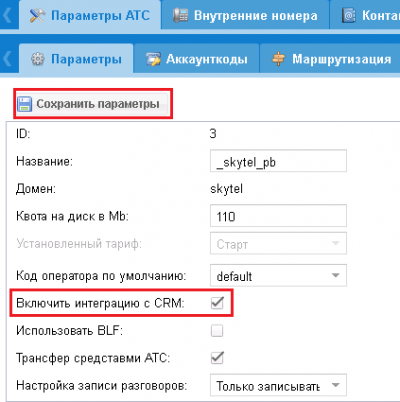Viewport: 400px width, 402px height.
Task: Toggle Трансфер средствами АТС checkbox
Action: pyautogui.click(x=217, y=358)
